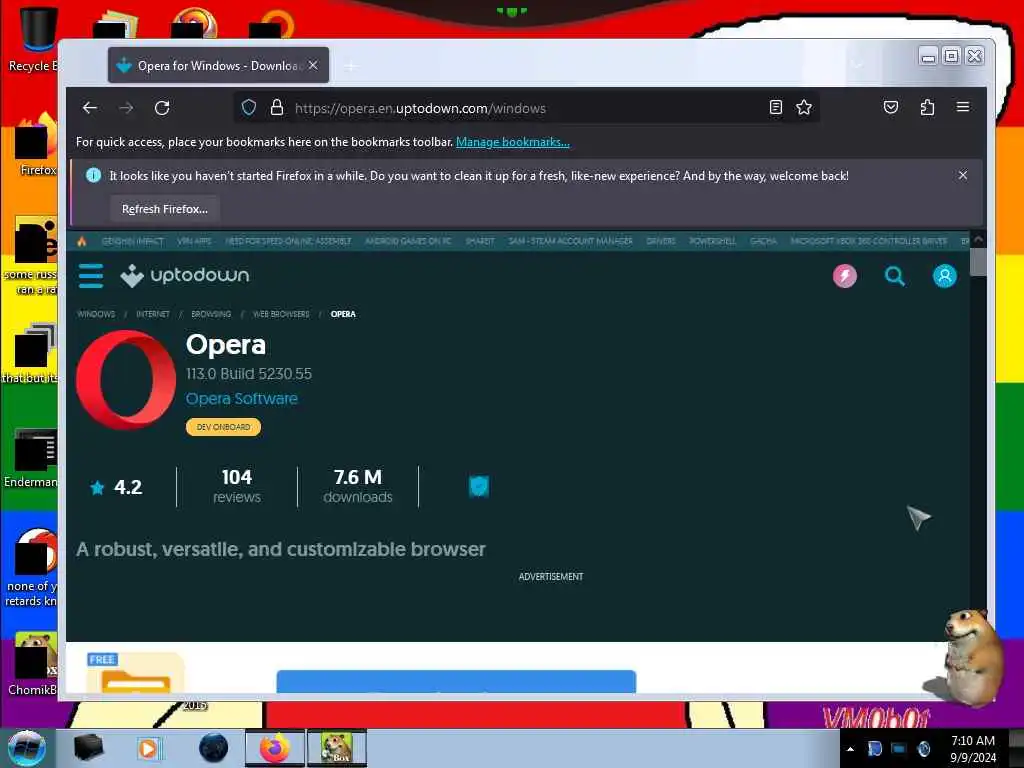Image resolution: width=1024 pixels, height=768 pixels.
Task: Open the Firefox extensions puzzle icon
Action: coord(927,107)
